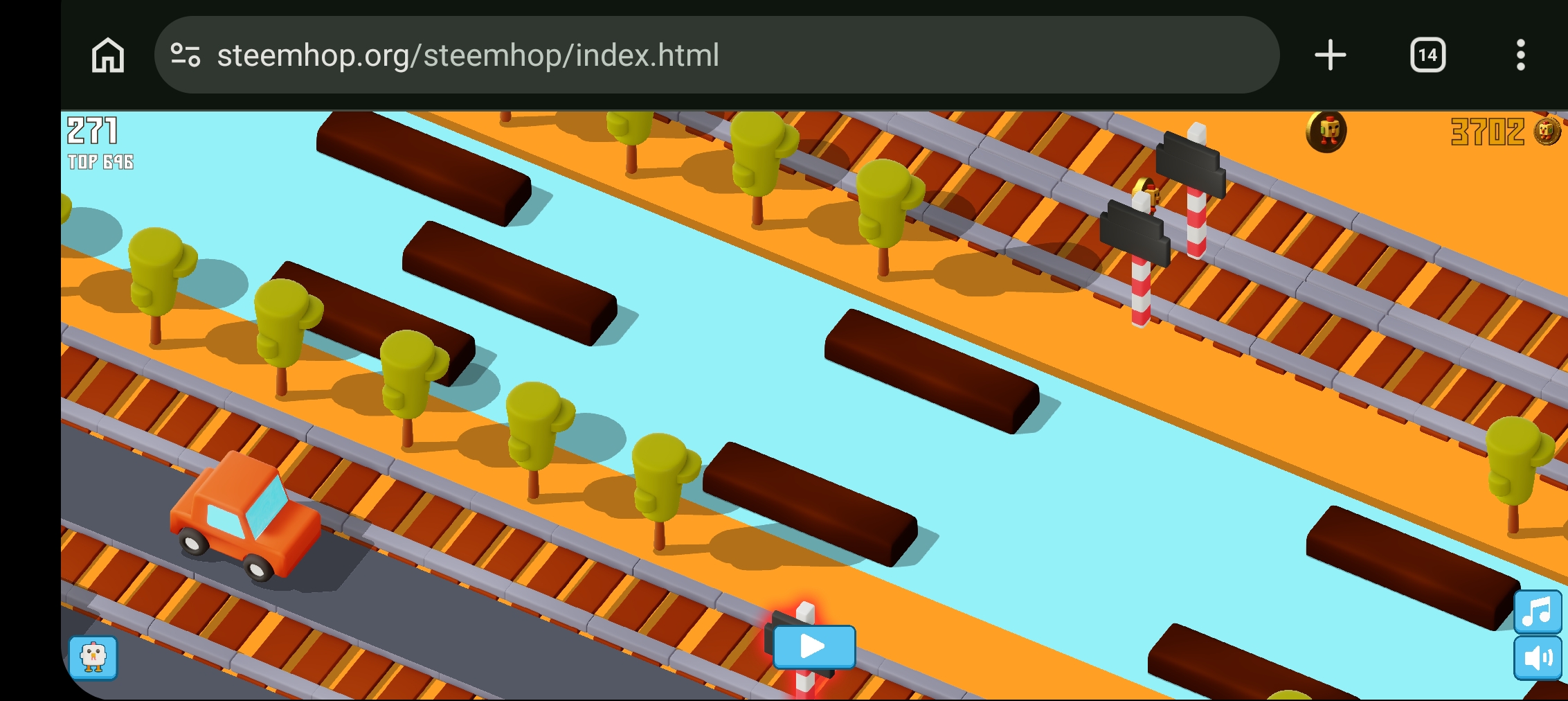Click the coin total 3702
The height and width of the screenshot is (701, 1568).
click(1487, 132)
